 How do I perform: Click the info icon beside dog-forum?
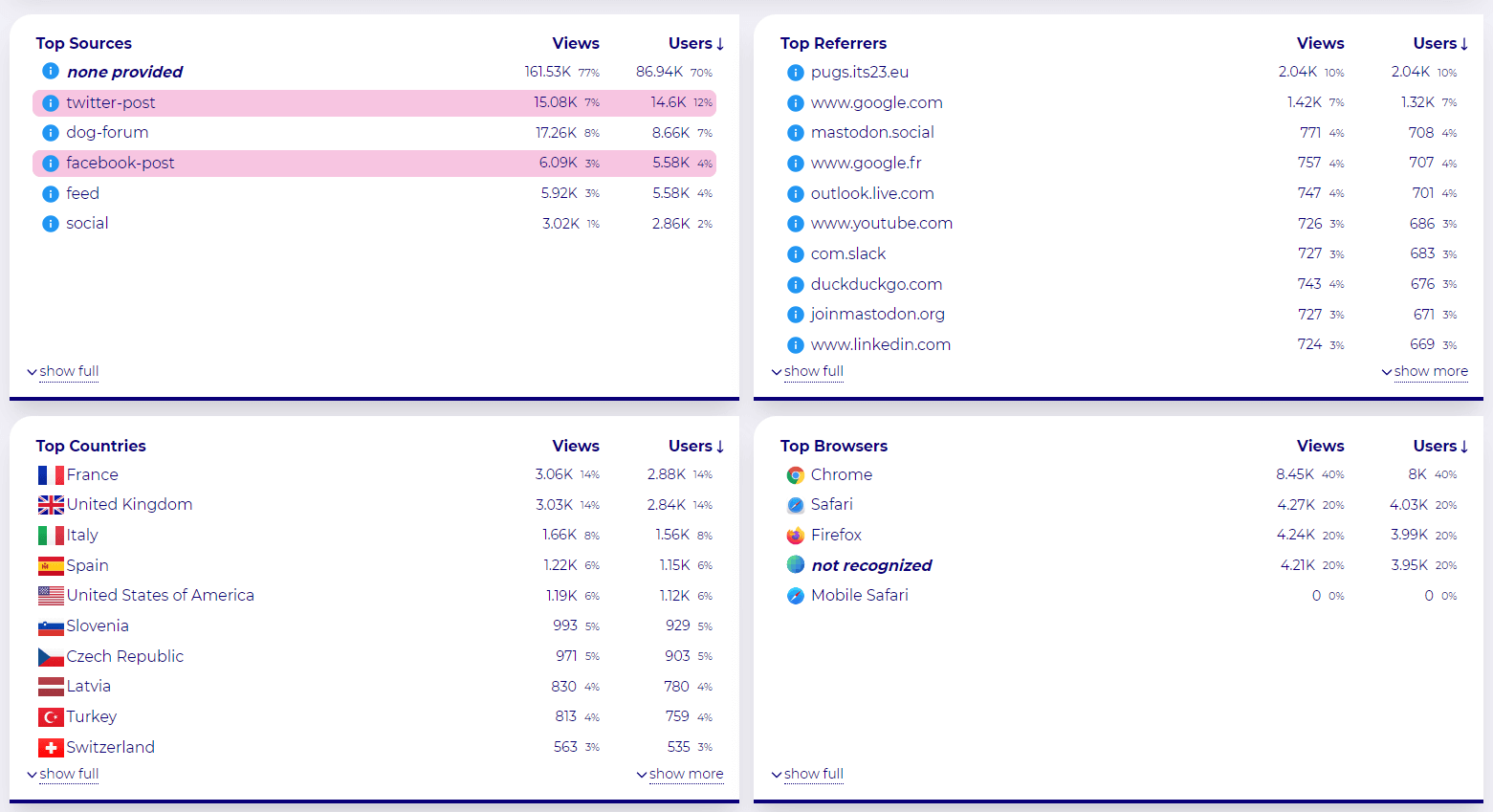pyautogui.click(x=51, y=133)
